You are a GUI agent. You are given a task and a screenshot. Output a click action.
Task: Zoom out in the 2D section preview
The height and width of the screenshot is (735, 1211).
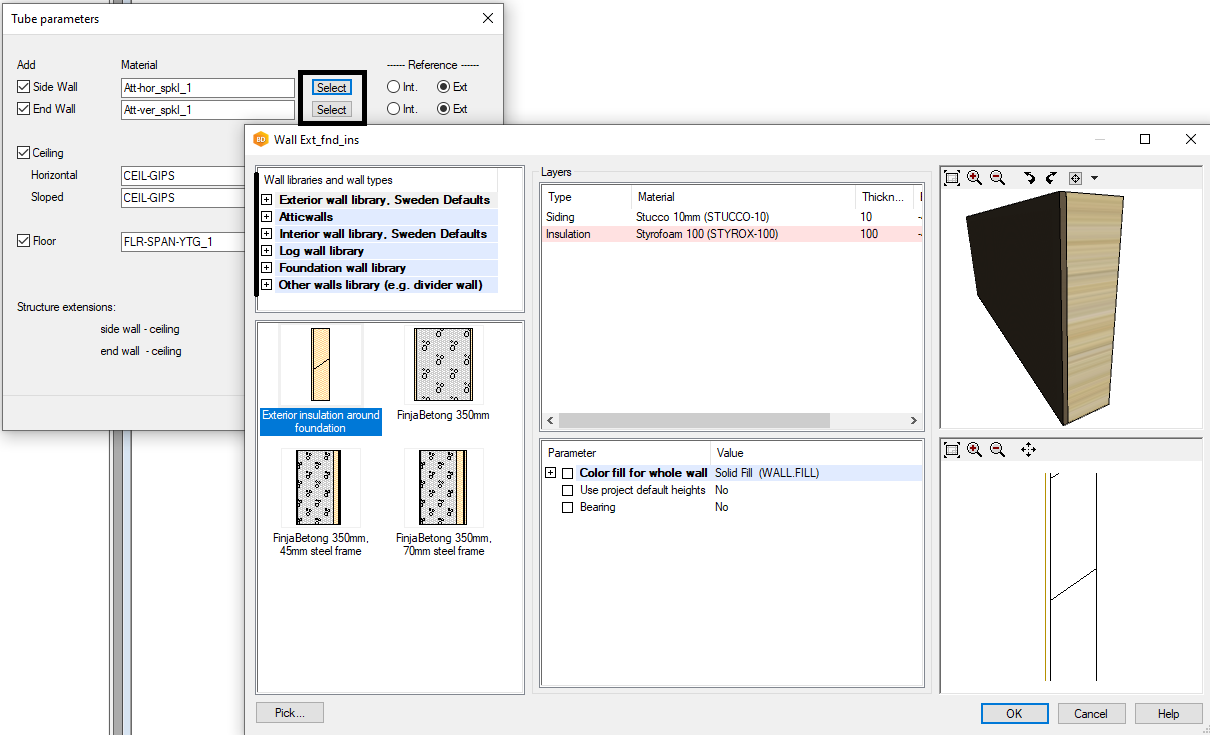(x=997, y=450)
